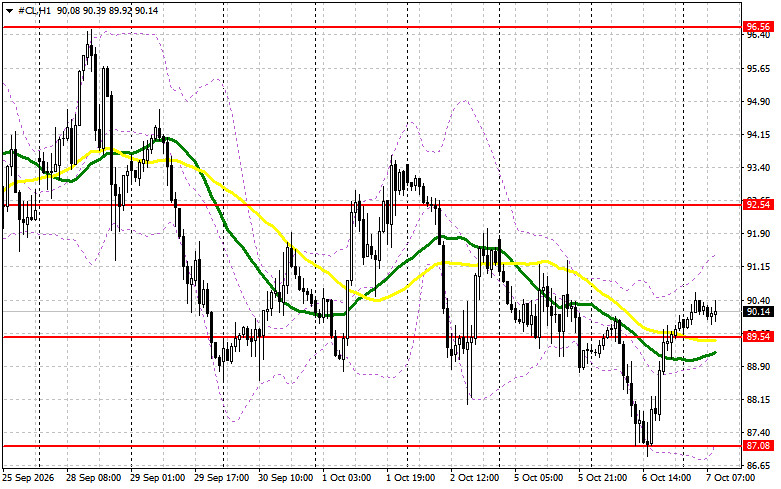Click the 86.65 price scale value
The image size is (781, 489).
(x=758, y=466)
